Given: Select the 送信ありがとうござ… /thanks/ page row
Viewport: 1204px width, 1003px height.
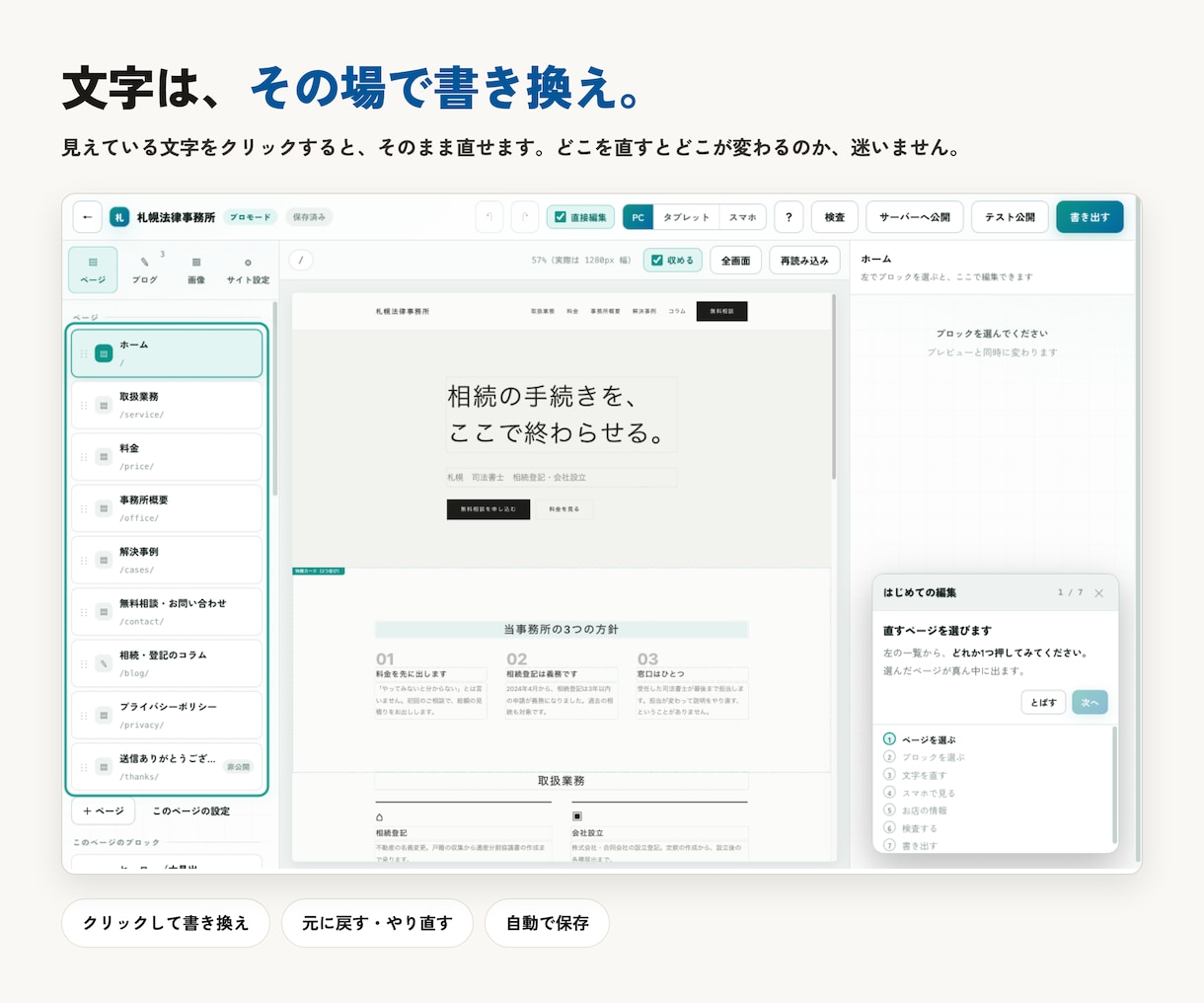Looking at the screenshot, I should click(167, 767).
